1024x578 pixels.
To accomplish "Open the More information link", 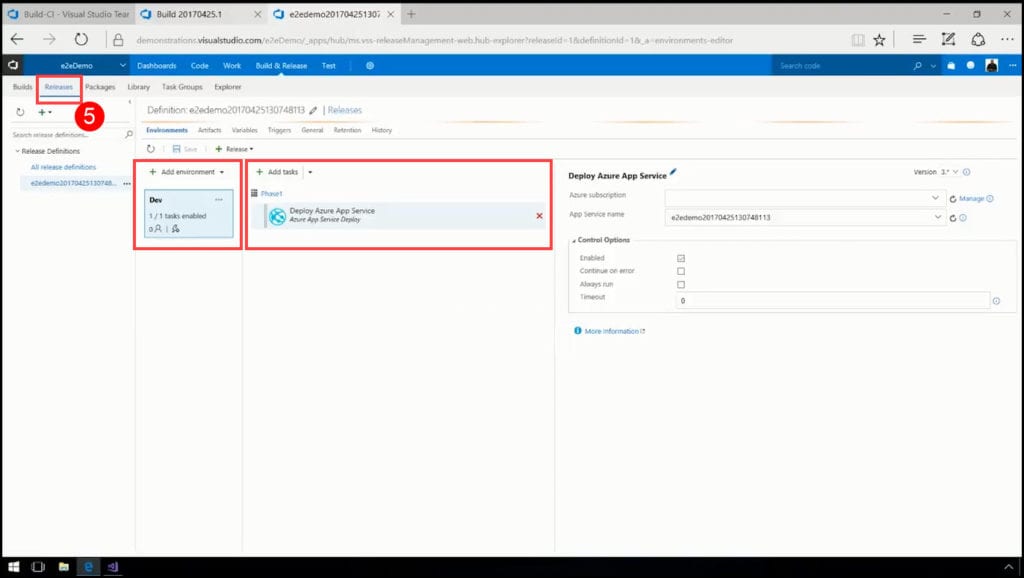I will point(612,332).
